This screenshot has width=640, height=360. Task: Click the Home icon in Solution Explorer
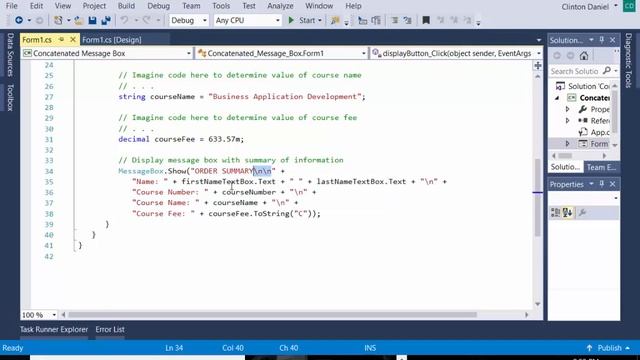pyautogui.click(x=584, y=56)
